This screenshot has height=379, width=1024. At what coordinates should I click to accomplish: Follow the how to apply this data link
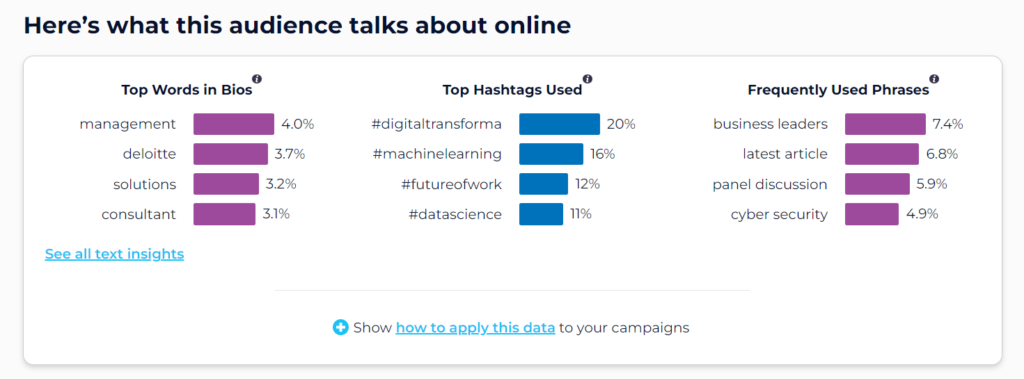475,327
